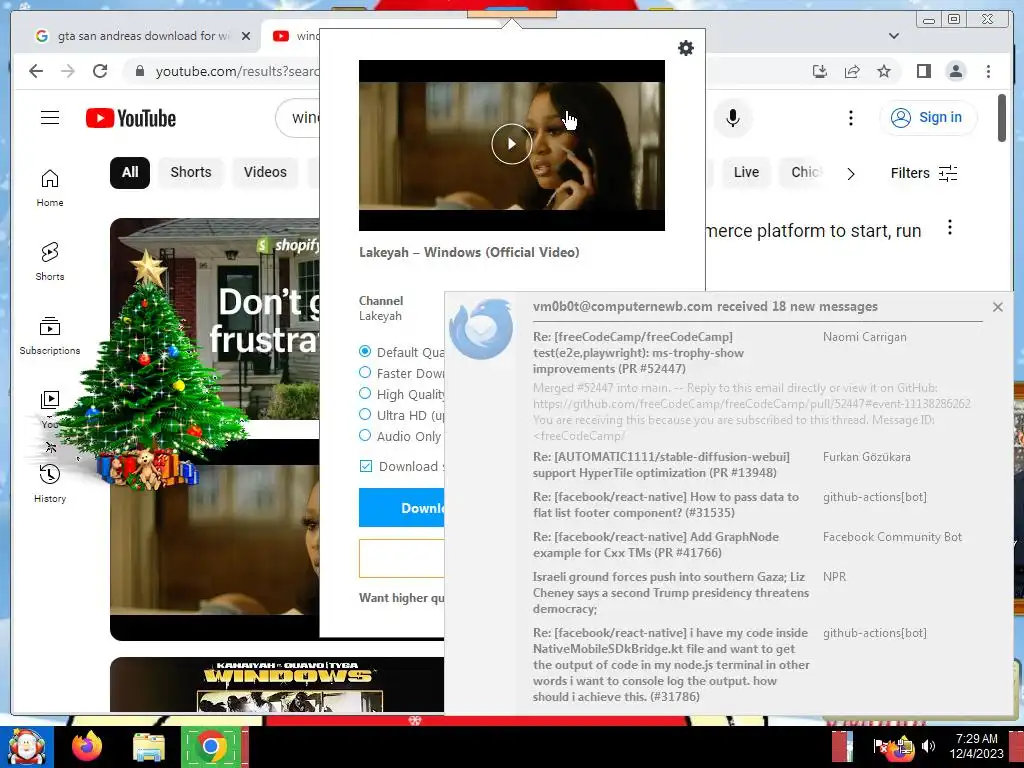Switch to the gta san andreas download tab

point(134,36)
